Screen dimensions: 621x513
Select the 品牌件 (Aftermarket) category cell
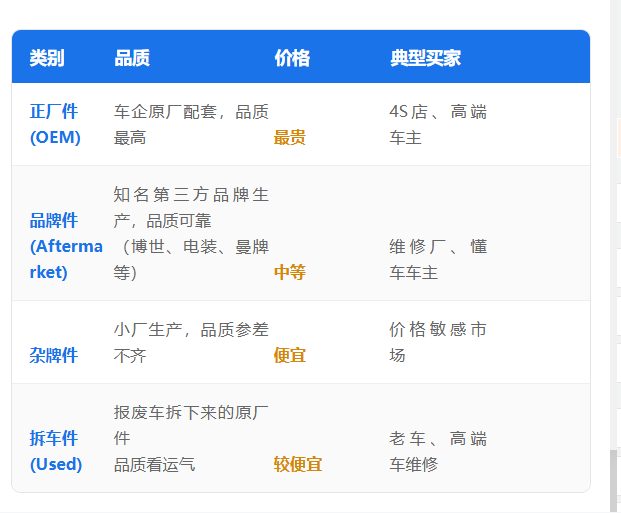66,246
